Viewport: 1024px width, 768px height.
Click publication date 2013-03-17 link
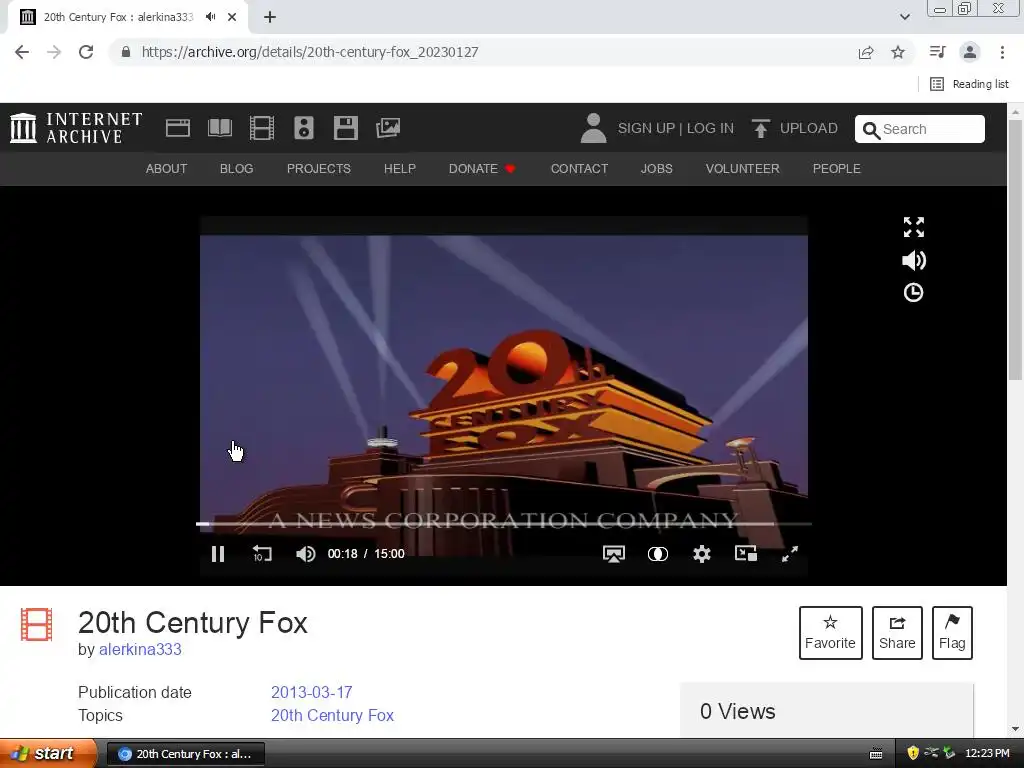(312, 692)
